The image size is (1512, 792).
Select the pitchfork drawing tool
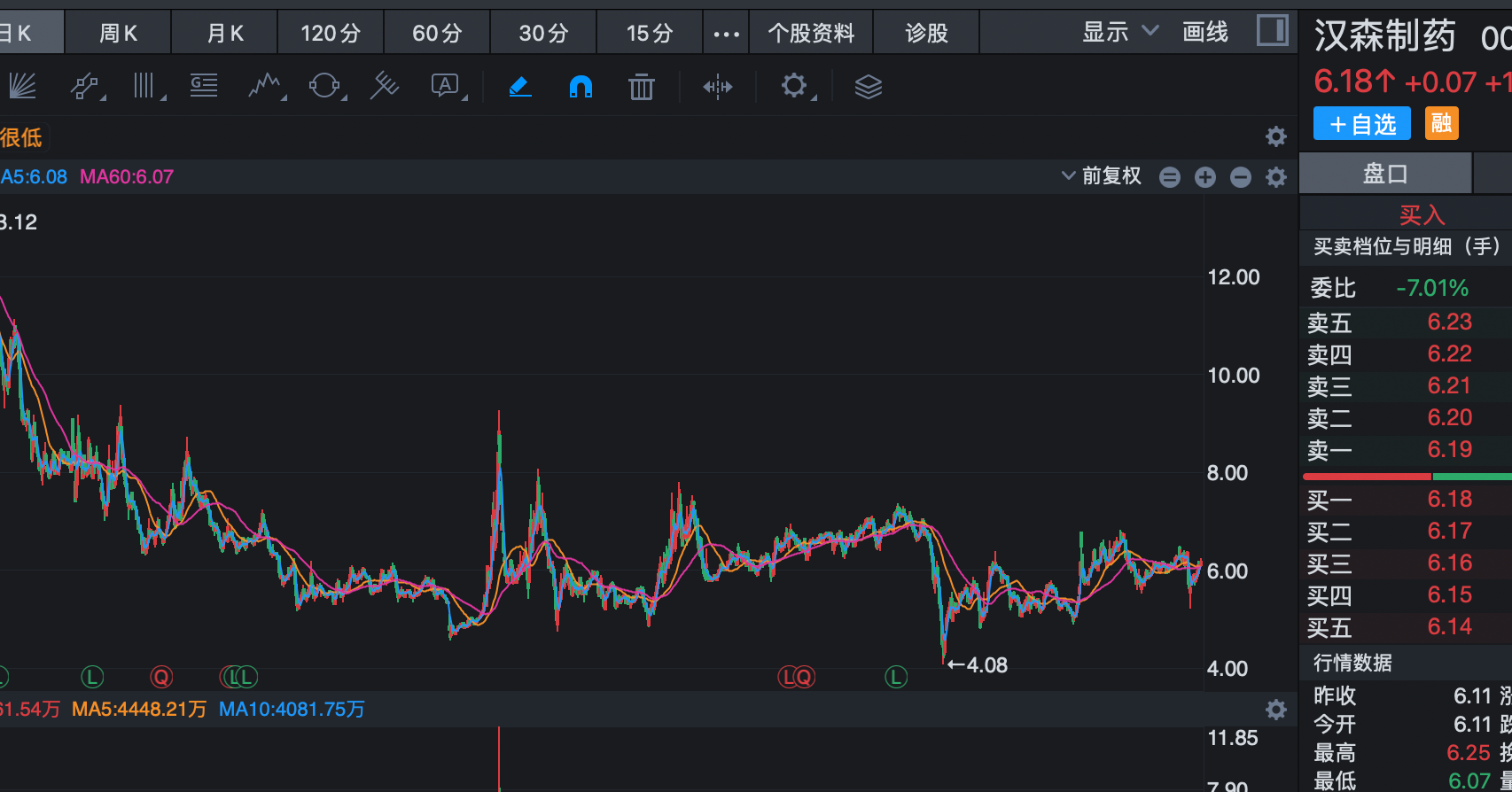(x=384, y=86)
